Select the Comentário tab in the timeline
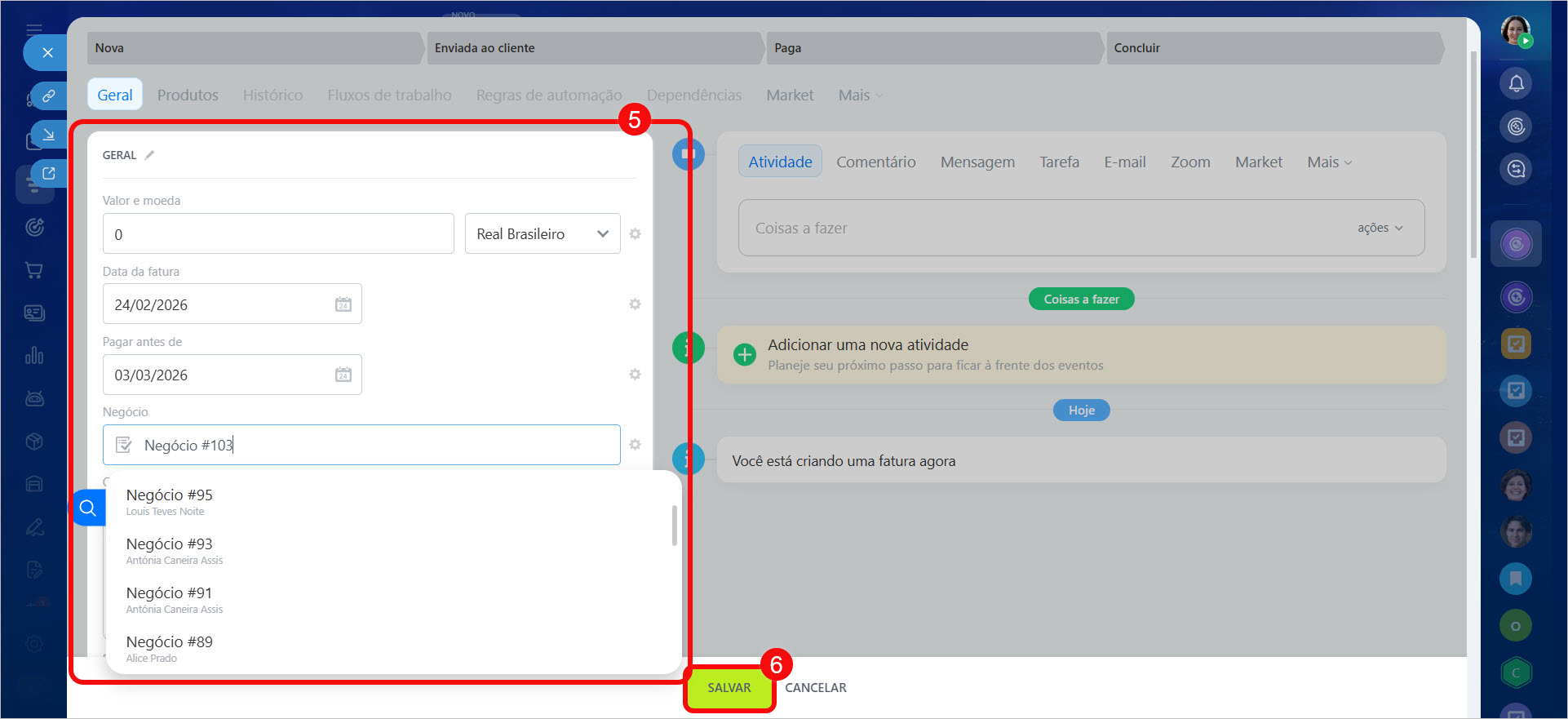The width and height of the screenshot is (1568, 719). [x=875, y=162]
